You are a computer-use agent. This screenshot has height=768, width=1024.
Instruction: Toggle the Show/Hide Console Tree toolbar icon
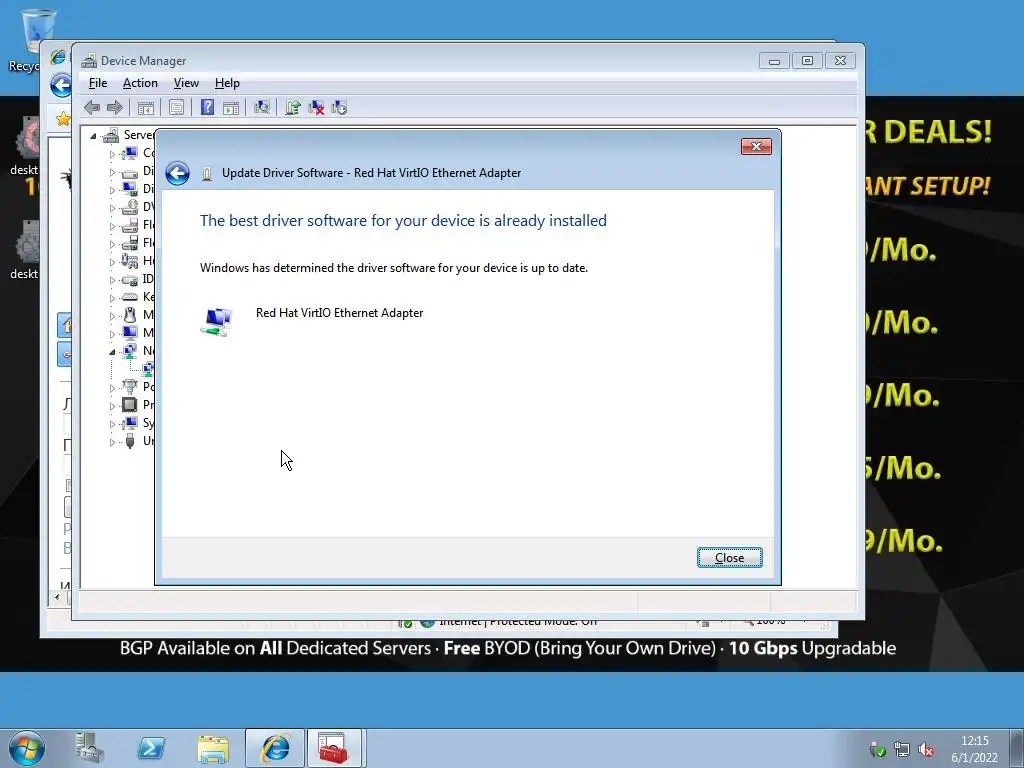click(x=146, y=108)
